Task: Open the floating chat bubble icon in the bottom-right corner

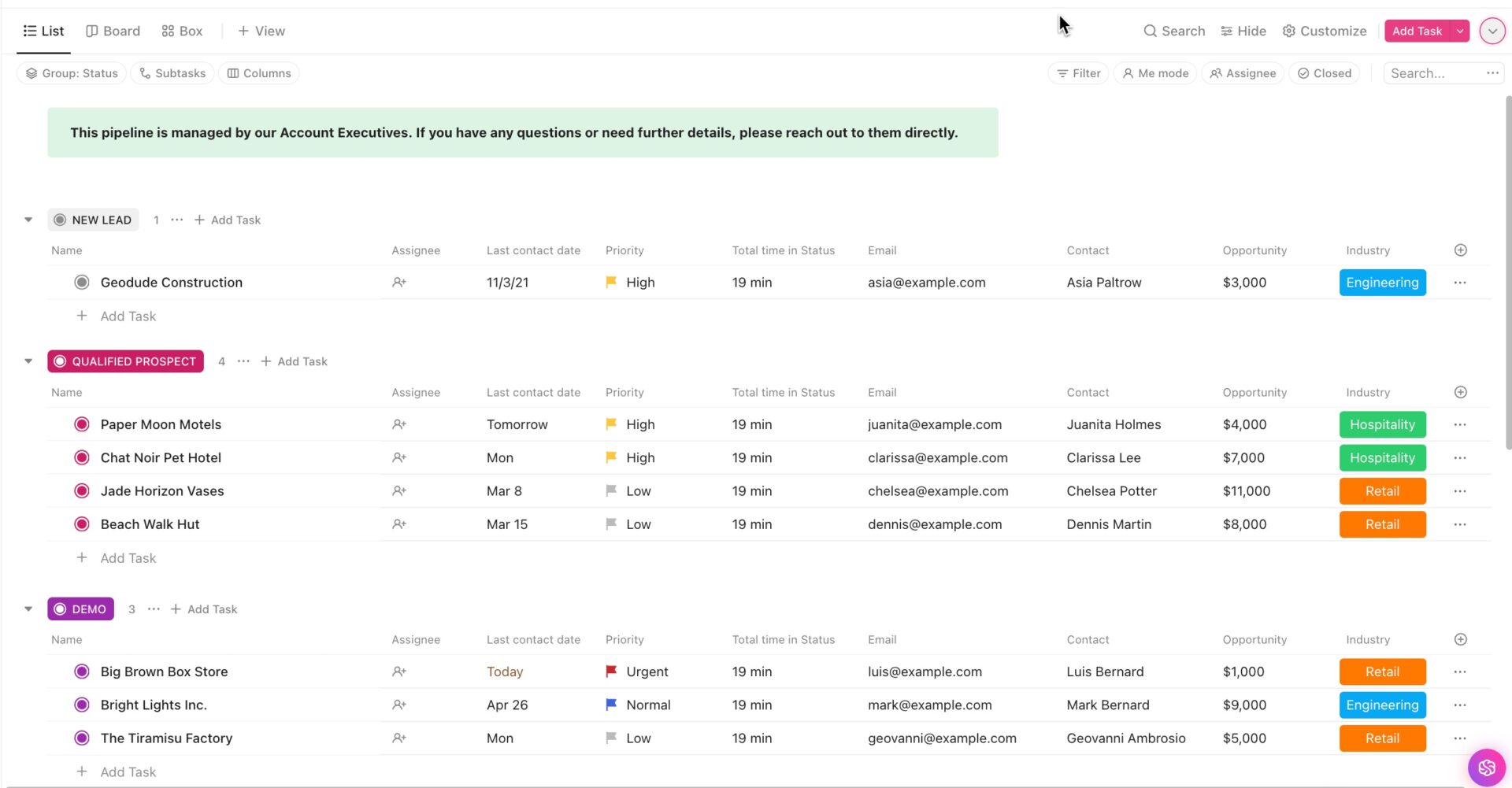Action: pyautogui.click(x=1486, y=767)
